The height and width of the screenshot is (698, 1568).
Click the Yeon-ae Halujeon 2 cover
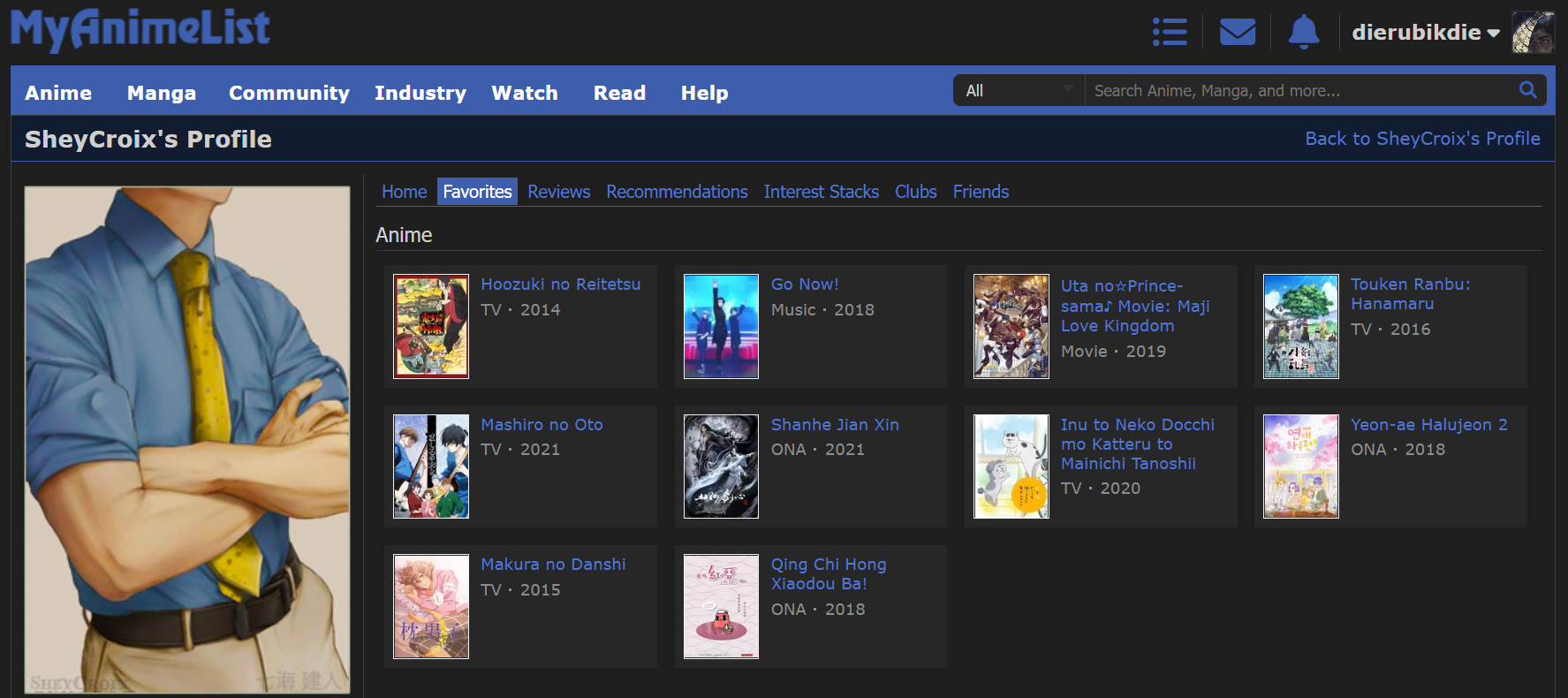tap(1301, 467)
